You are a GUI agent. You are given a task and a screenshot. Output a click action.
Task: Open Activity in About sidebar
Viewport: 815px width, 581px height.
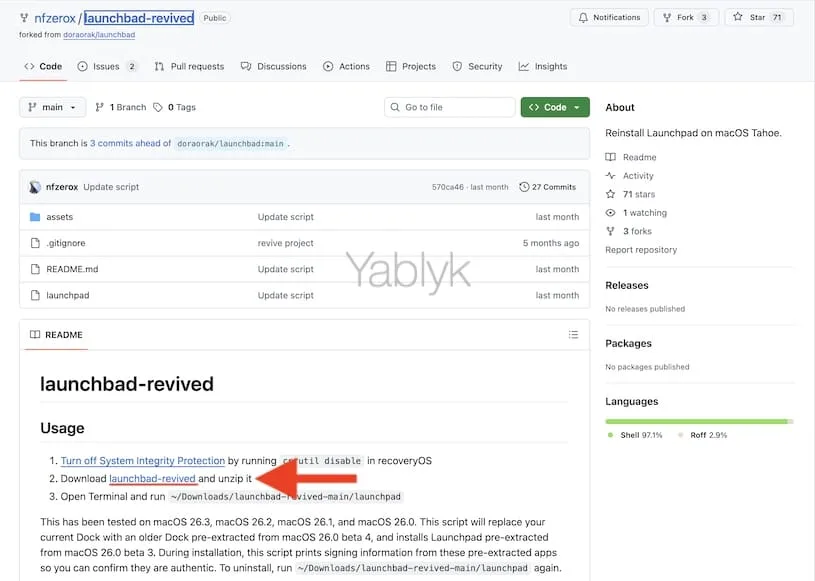tap(638, 176)
